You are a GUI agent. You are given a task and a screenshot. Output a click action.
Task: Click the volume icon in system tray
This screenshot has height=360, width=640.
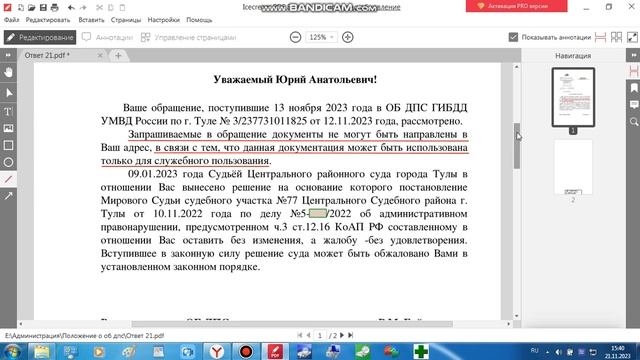point(558,352)
